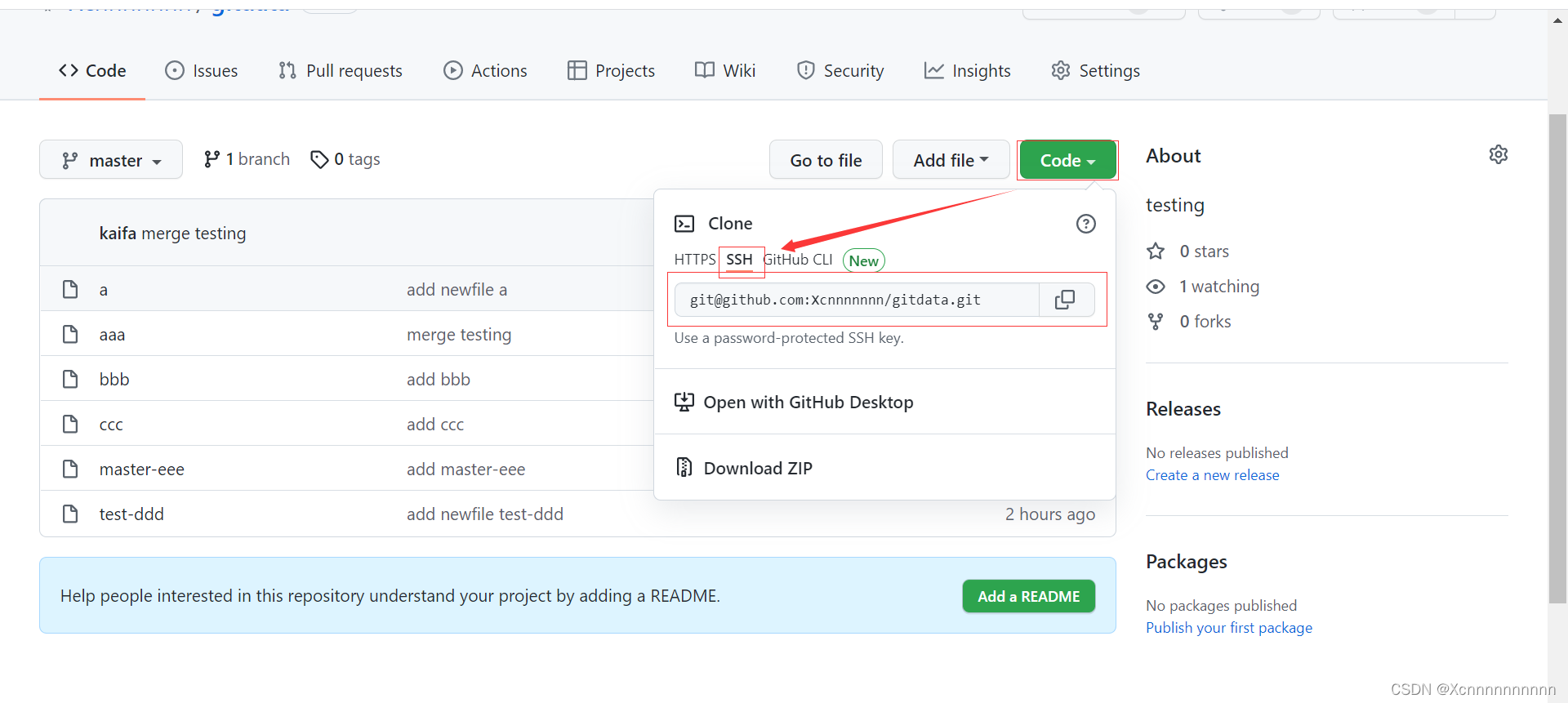The image size is (1568, 703).
Task: Edit About details via gear icon
Action: pos(1499,154)
